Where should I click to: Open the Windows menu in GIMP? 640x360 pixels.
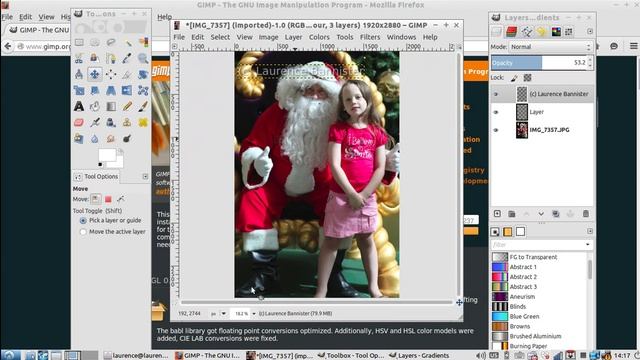[401, 37]
